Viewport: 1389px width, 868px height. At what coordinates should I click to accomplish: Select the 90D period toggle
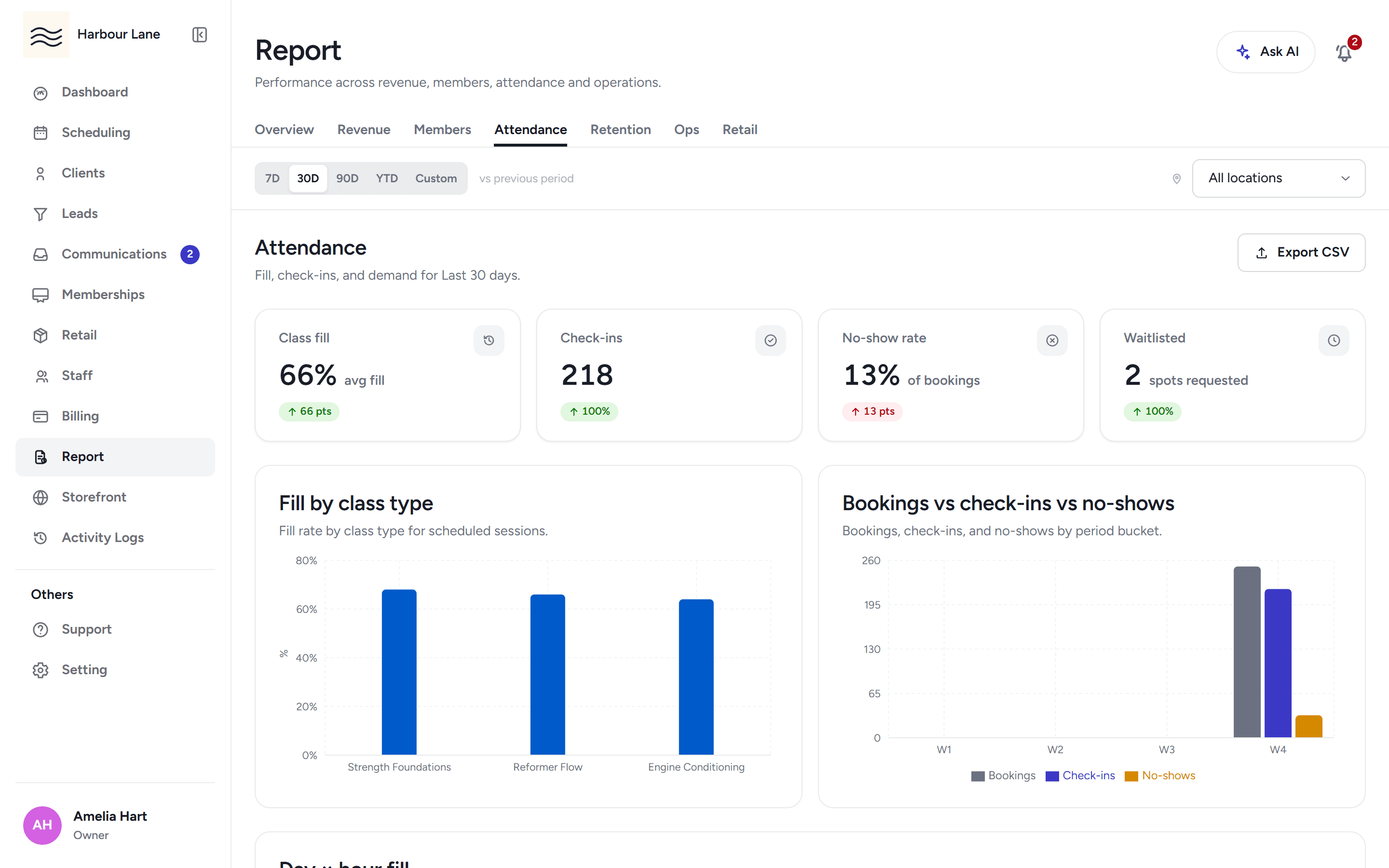click(347, 178)
